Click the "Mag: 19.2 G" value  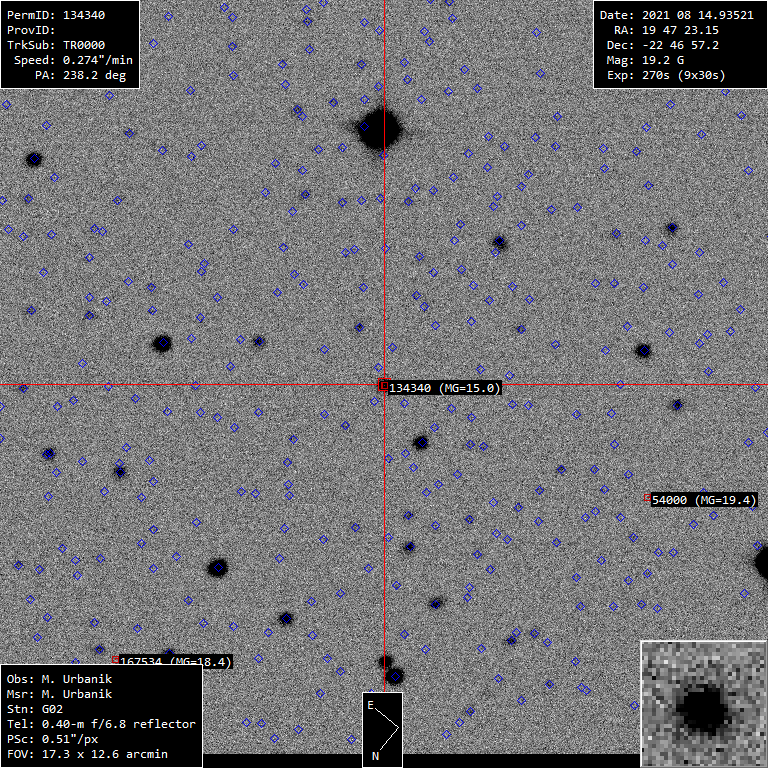[645, 60]
